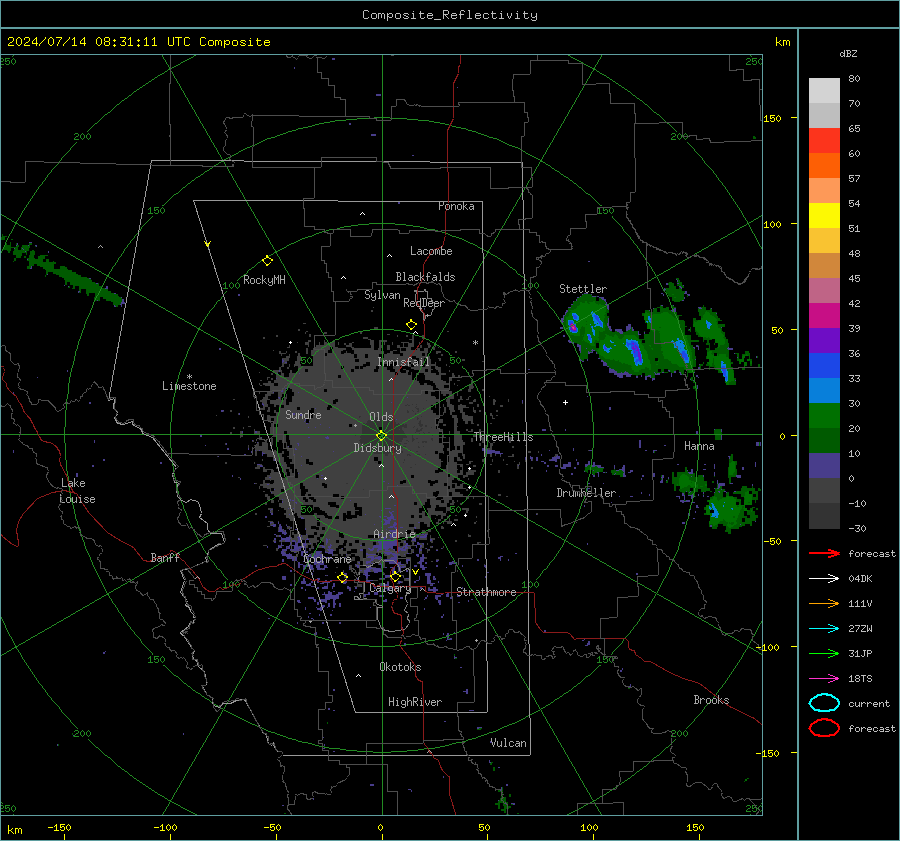Click the RockyMH label

click(x=264, y=280)
